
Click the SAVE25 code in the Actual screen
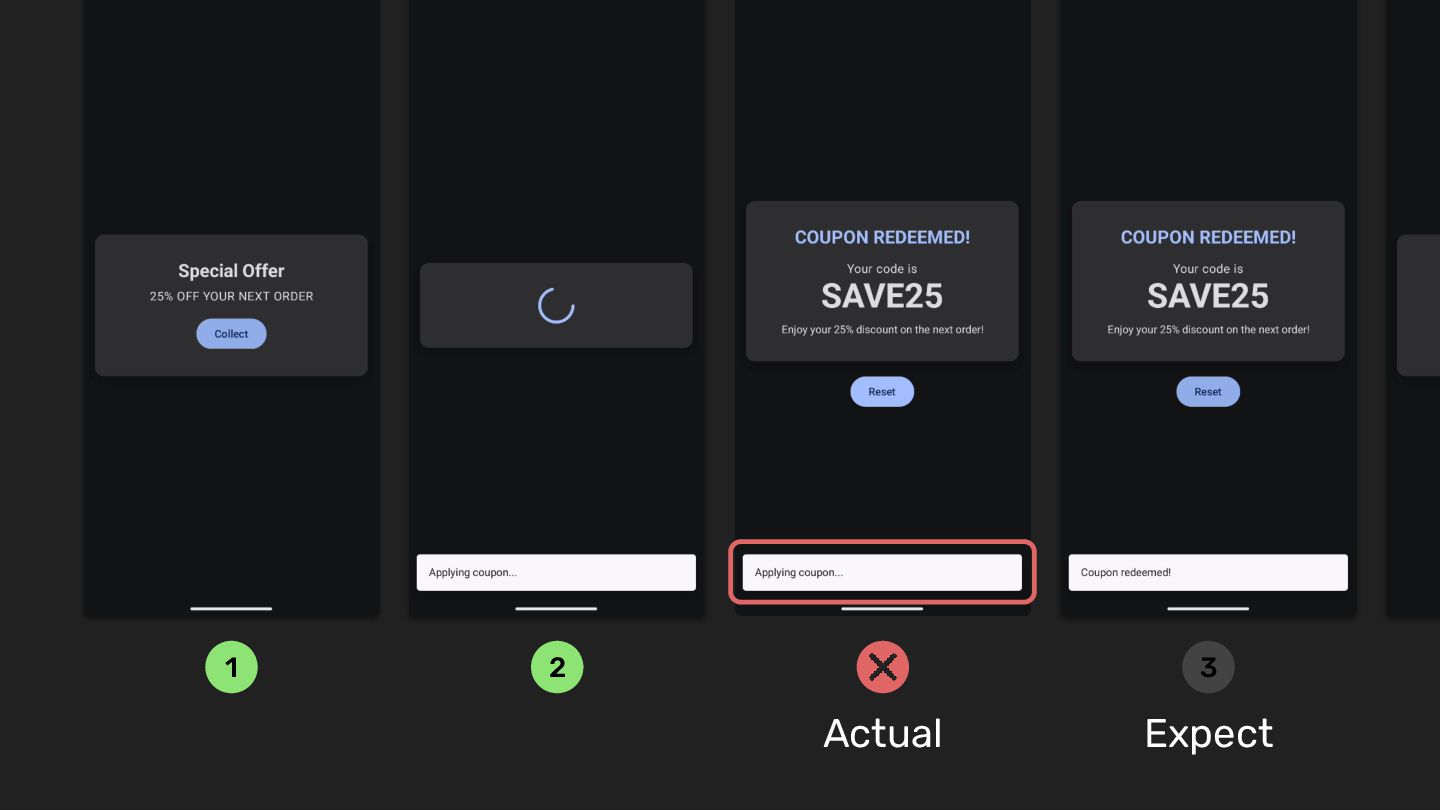[882, 296]
